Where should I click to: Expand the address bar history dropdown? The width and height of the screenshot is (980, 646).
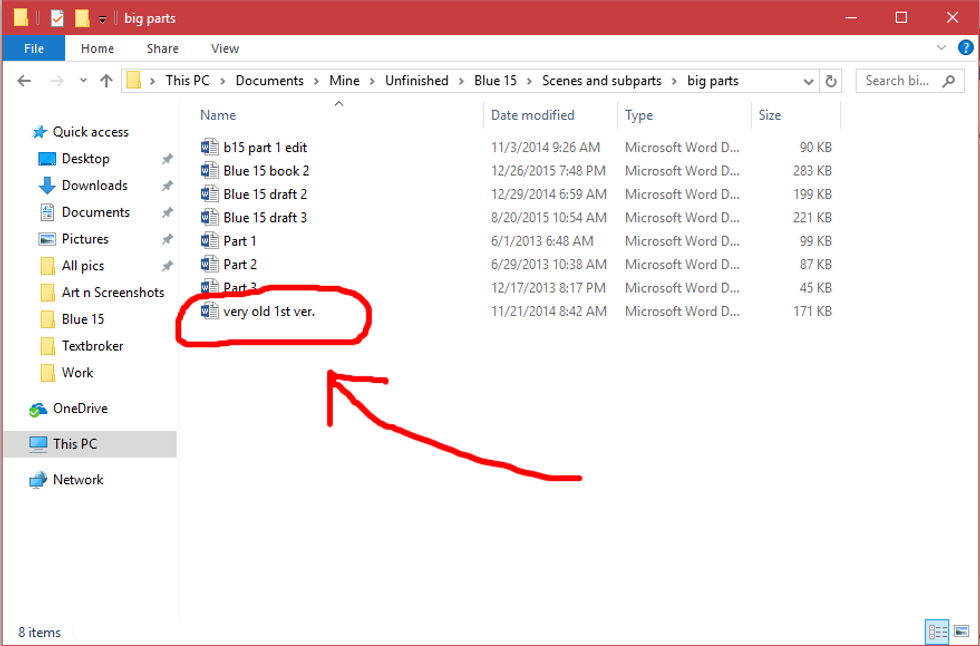tap(808, 81)
